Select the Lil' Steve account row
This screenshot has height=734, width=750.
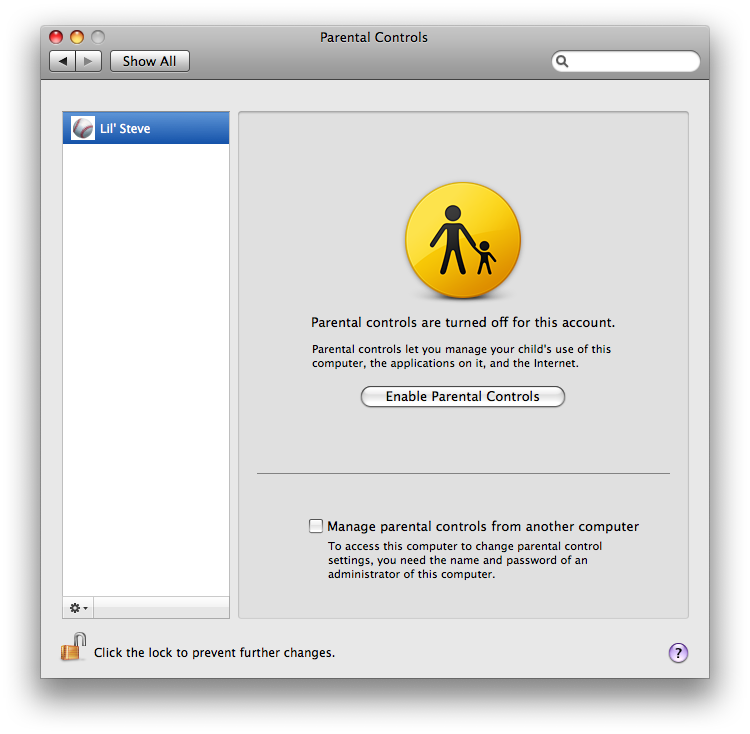click(x=146, y=128)
